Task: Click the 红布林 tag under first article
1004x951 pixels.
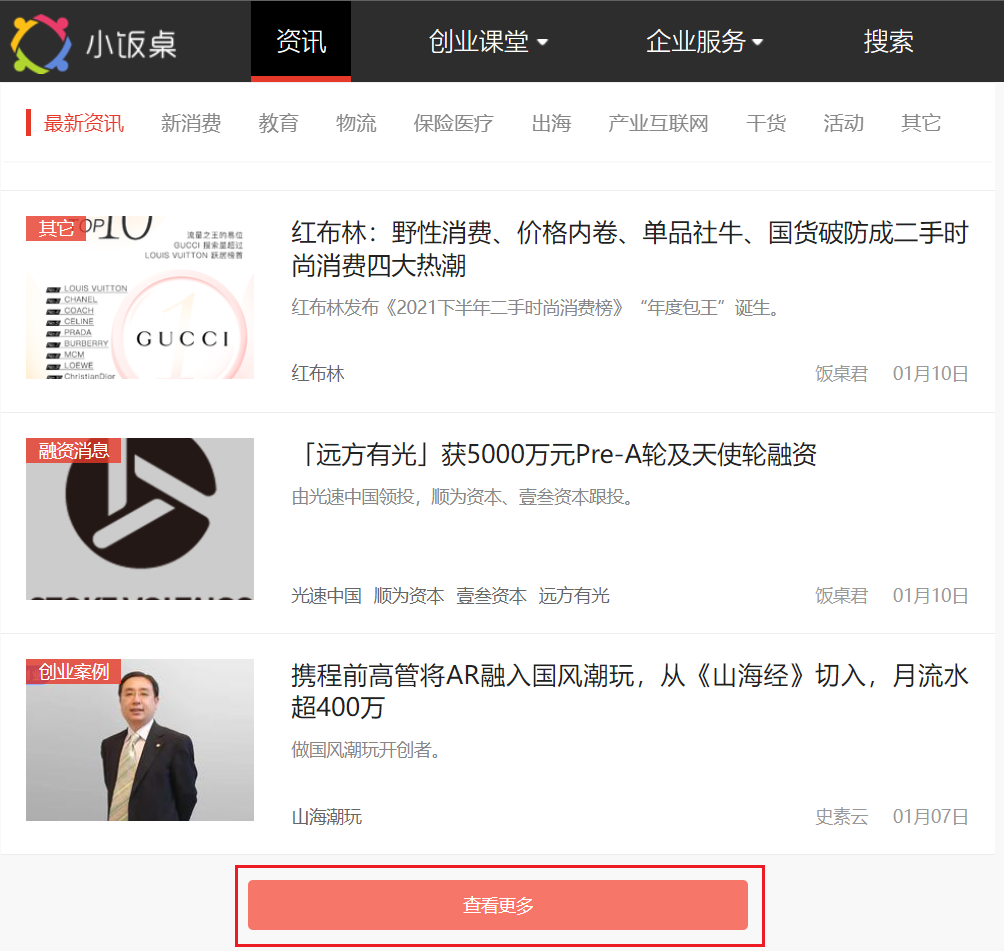Action: [x=318, y=373]
